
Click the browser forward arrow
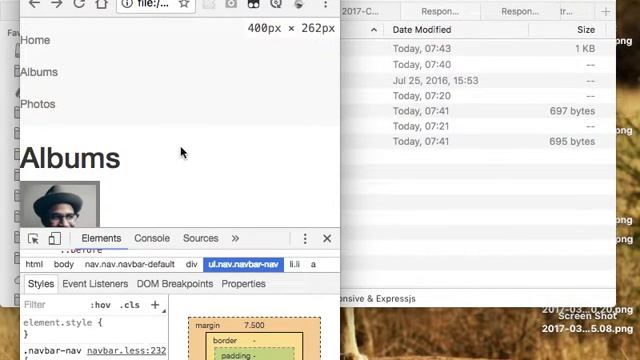[x=57, y=4]
